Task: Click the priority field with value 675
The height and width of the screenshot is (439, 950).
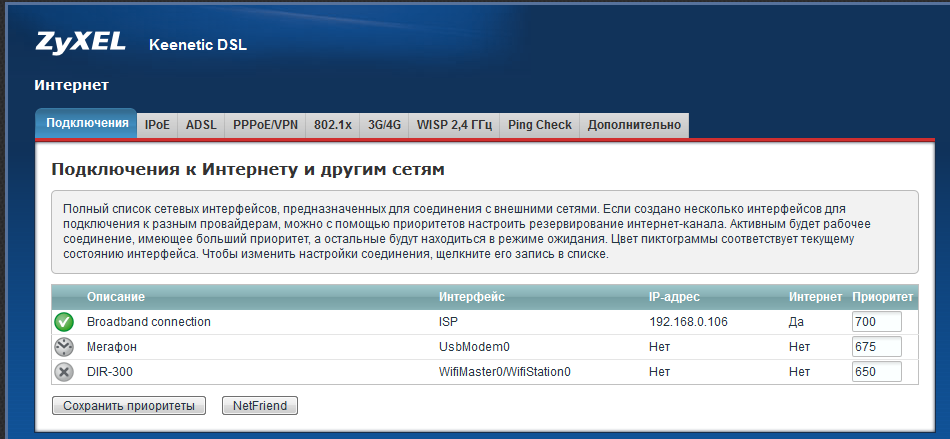Action: (876, 347)
